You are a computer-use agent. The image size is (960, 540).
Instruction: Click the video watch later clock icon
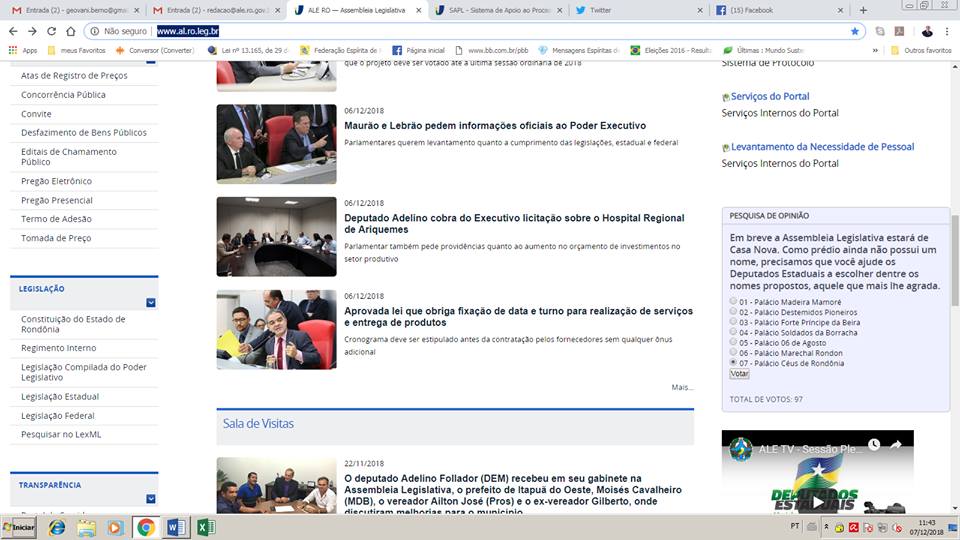[873, 446]
